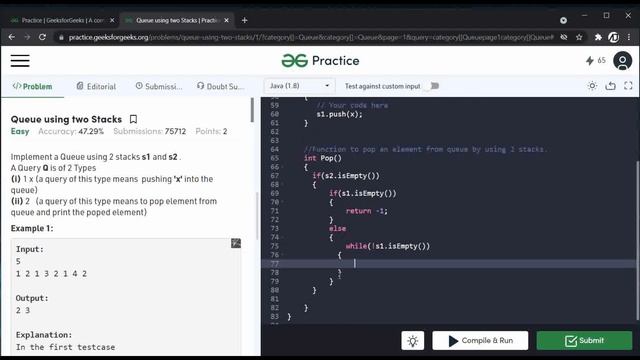Click the Chrome profile extension icon
Image resolution: width=640 pixels, height=360 pixels.
point(613,37)
